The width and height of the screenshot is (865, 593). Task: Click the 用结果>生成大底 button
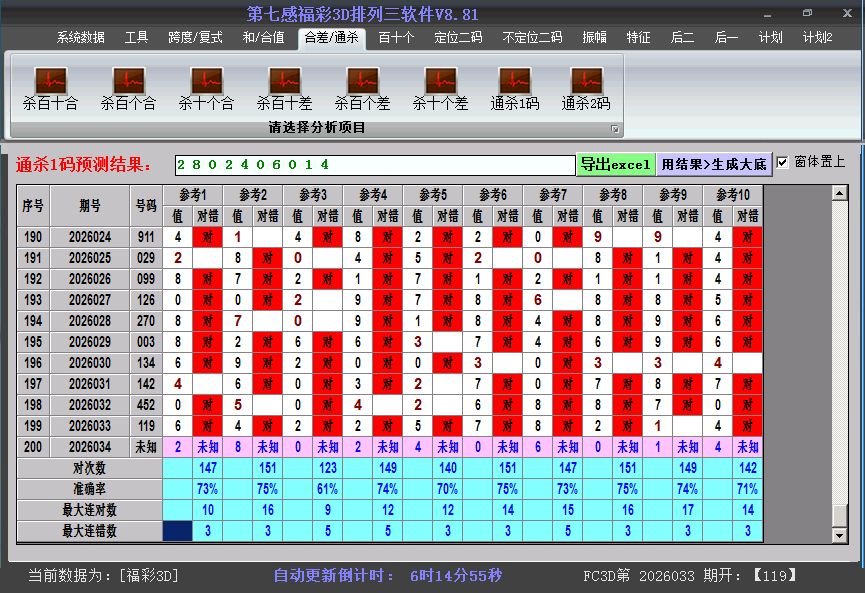coord(714,164)
